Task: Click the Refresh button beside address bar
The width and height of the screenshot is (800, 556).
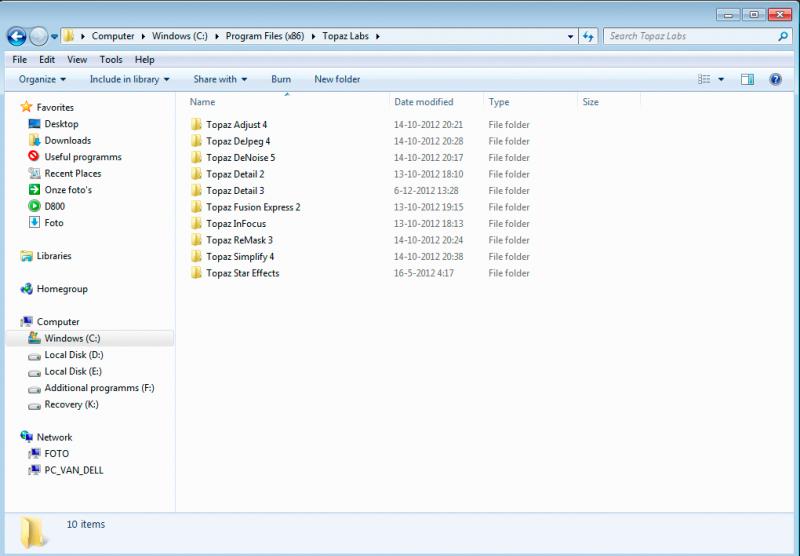Action: 588,36
